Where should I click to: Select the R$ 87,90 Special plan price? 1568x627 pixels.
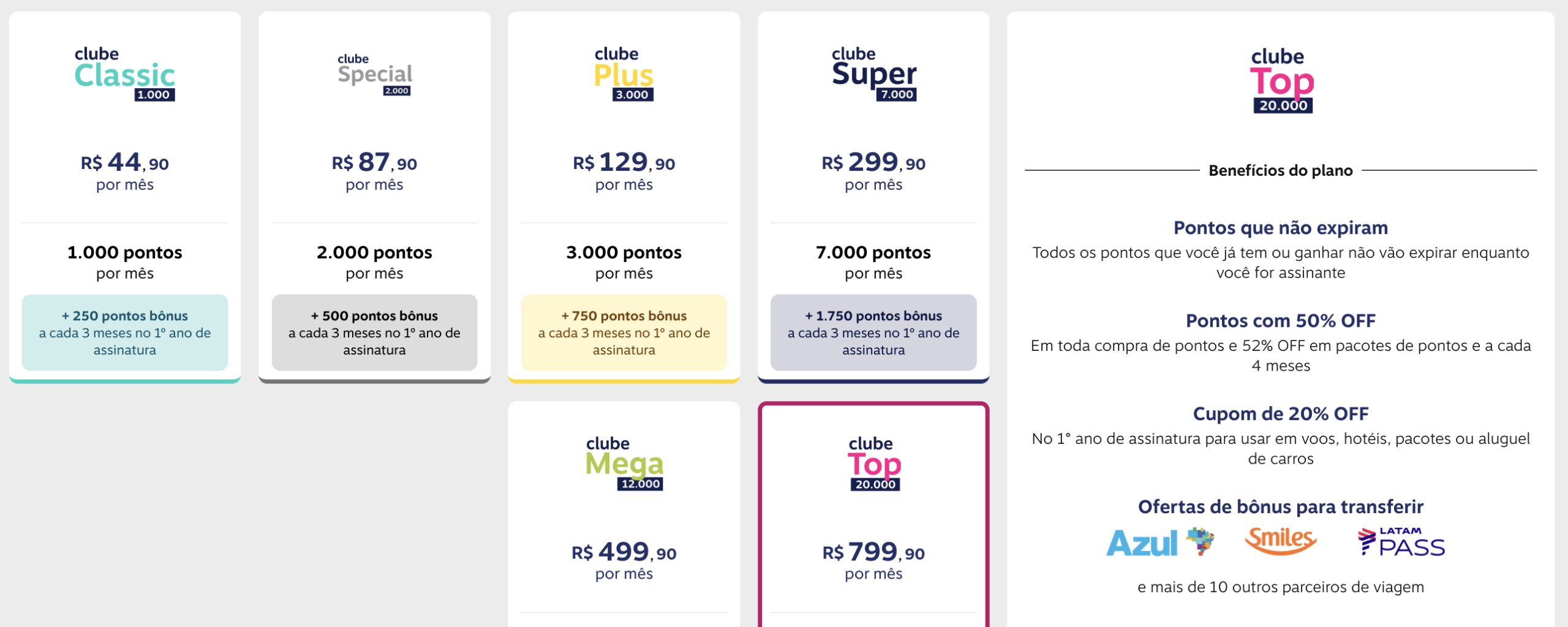click(374, 162)
